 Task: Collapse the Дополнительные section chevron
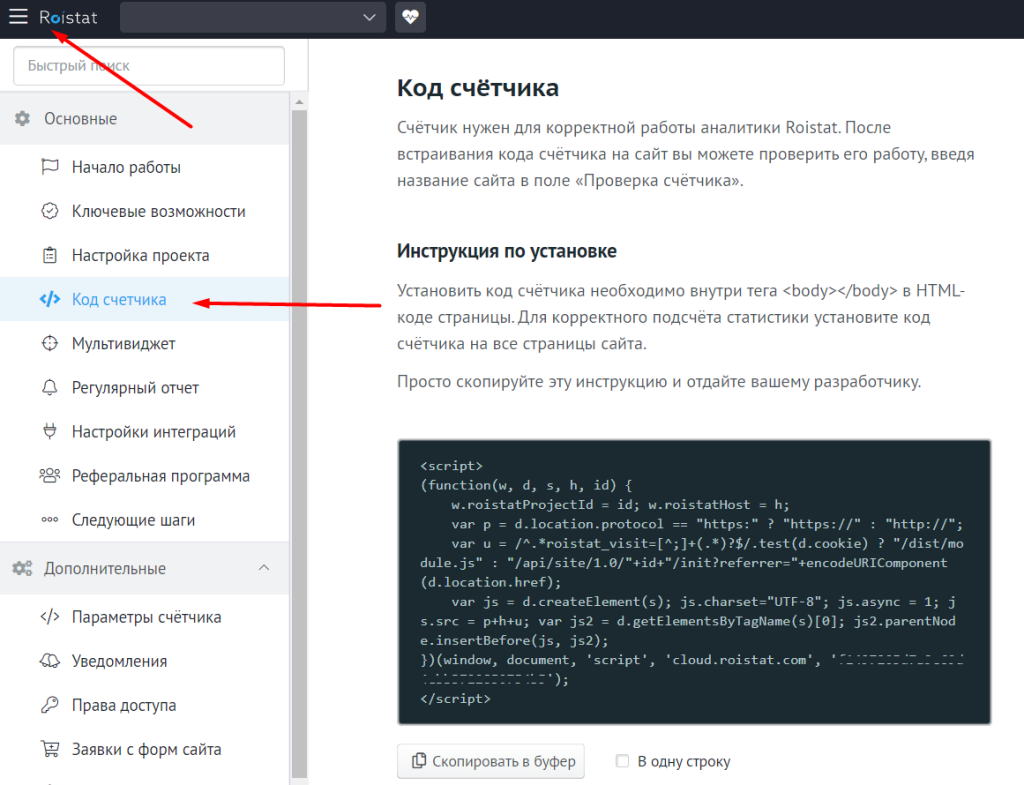(264, 568)
